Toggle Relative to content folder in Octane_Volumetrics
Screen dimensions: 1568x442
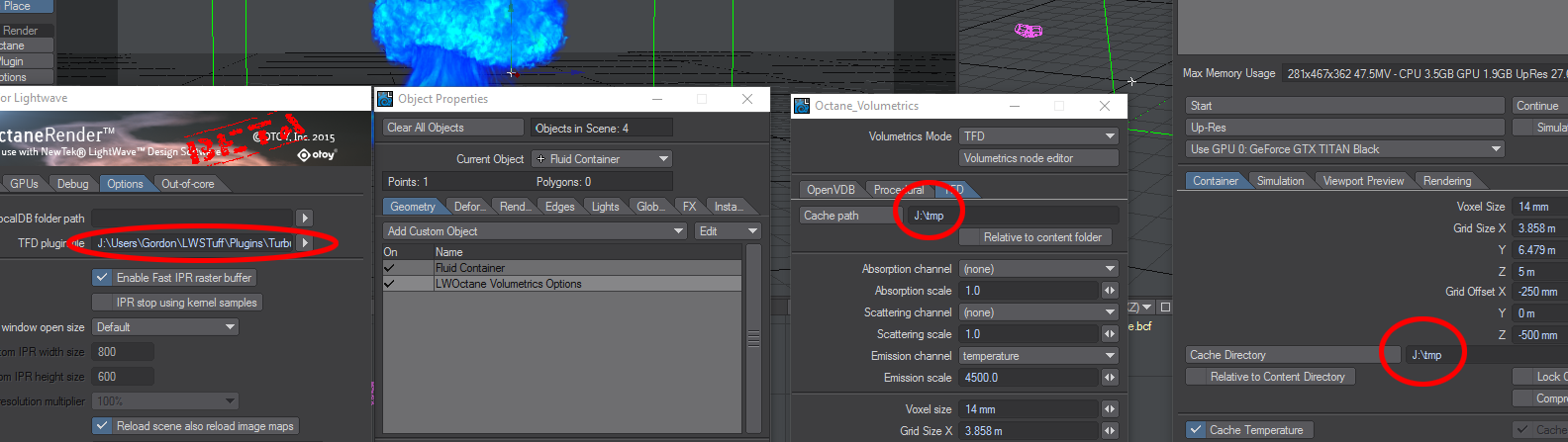(1037, 237)
